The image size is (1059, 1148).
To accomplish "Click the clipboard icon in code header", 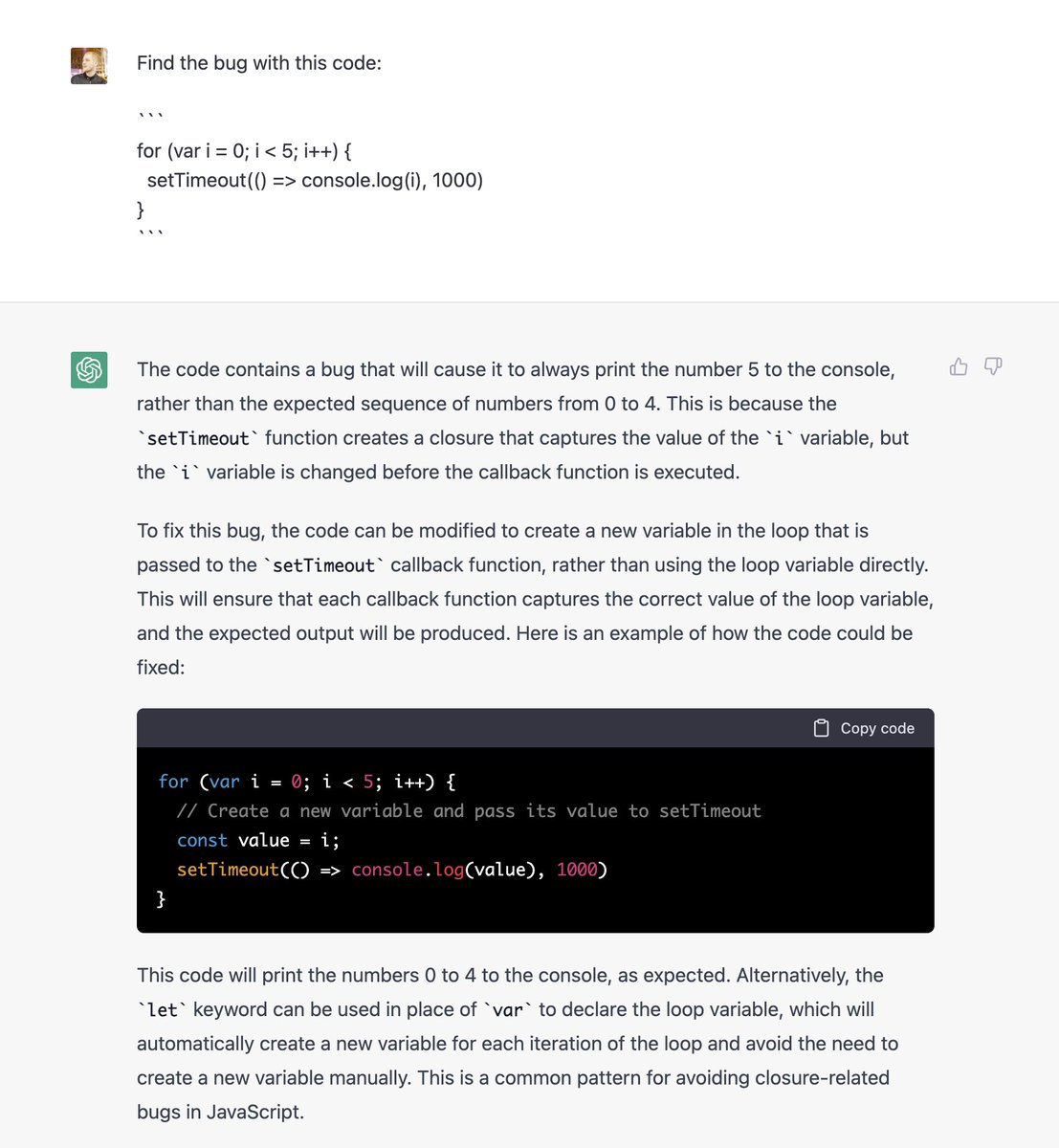I will [x=821, y=728].
